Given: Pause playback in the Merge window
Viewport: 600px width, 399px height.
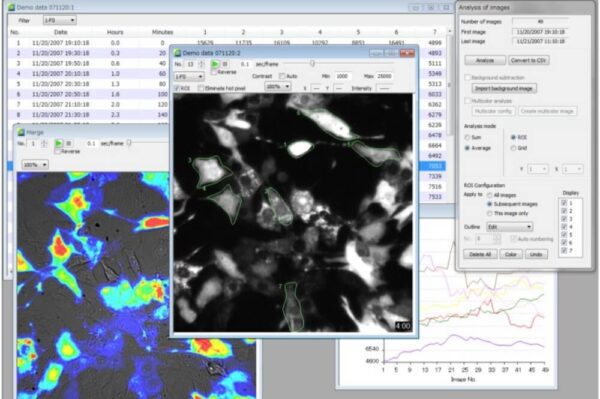Looking at the screenshot, I should (68, 143).
